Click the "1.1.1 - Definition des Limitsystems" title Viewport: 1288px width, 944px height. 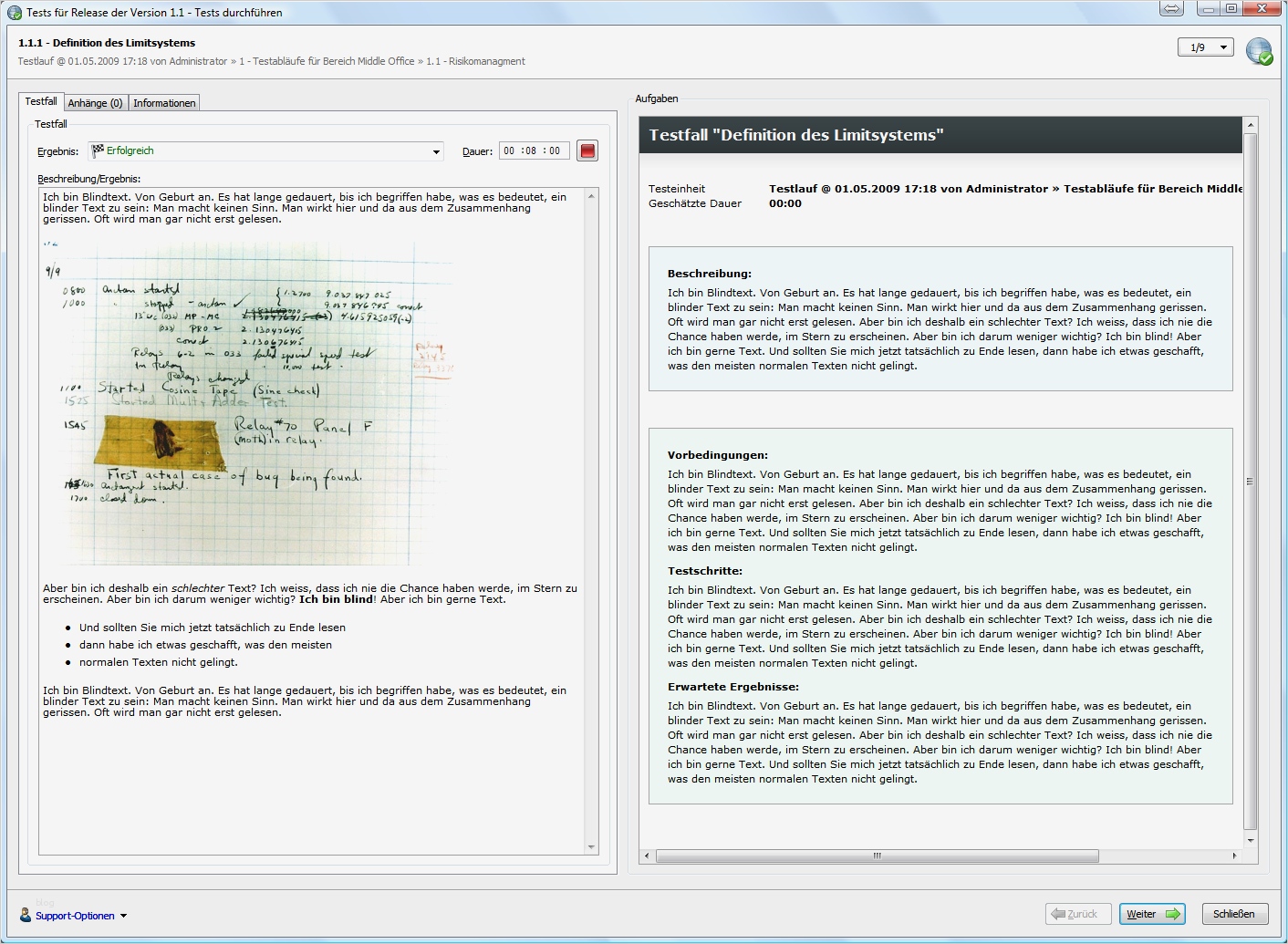pyautogui.click(x=107, y=43)
